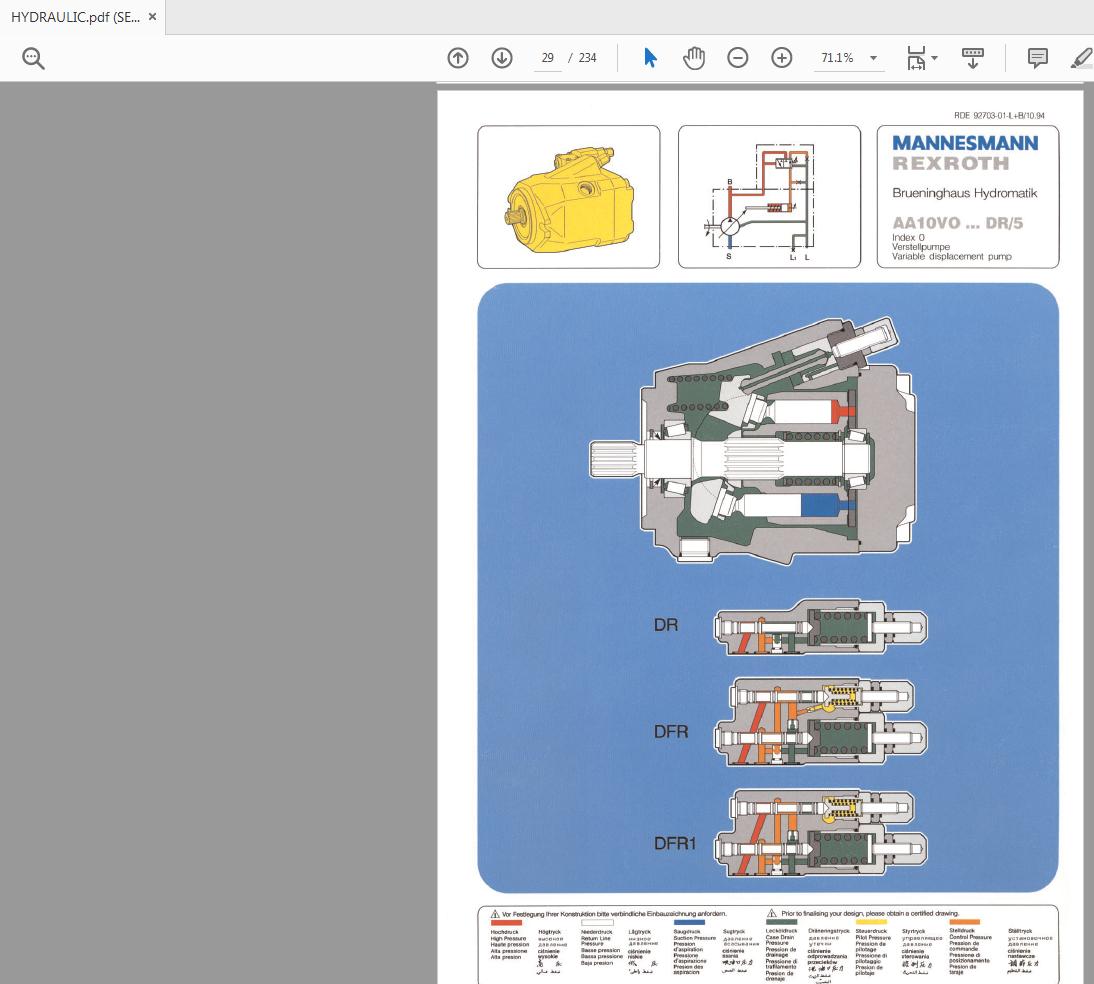Go to the previous page with up arrow
This screenshot has width=1094, height=984.
point(458,58)
